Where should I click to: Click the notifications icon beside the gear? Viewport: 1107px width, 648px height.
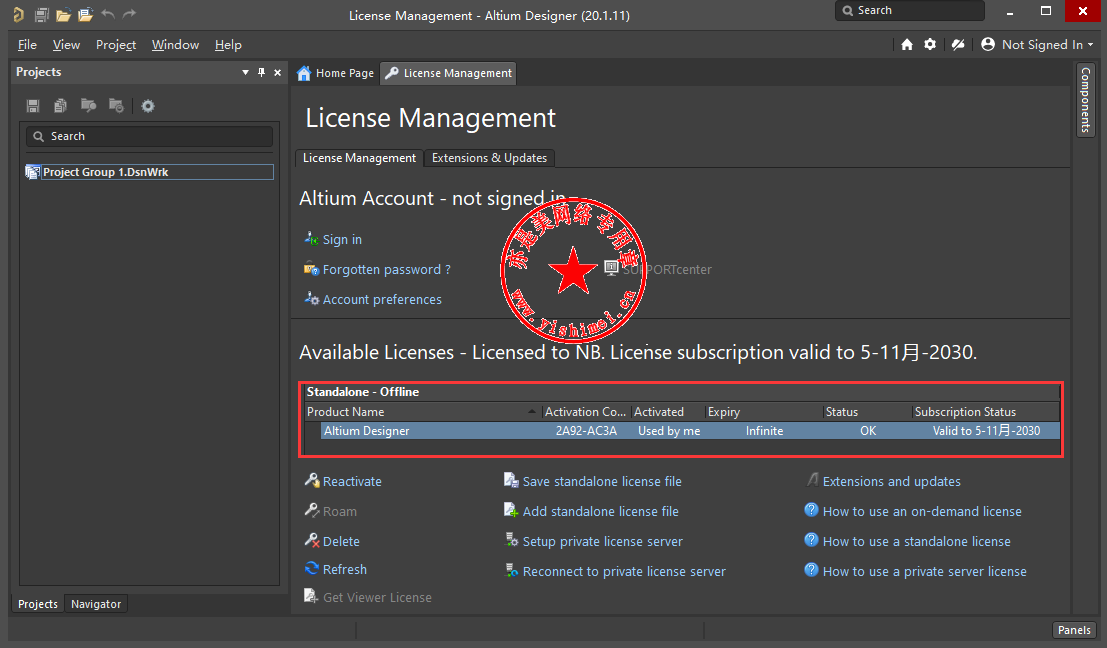click(958, 44)
